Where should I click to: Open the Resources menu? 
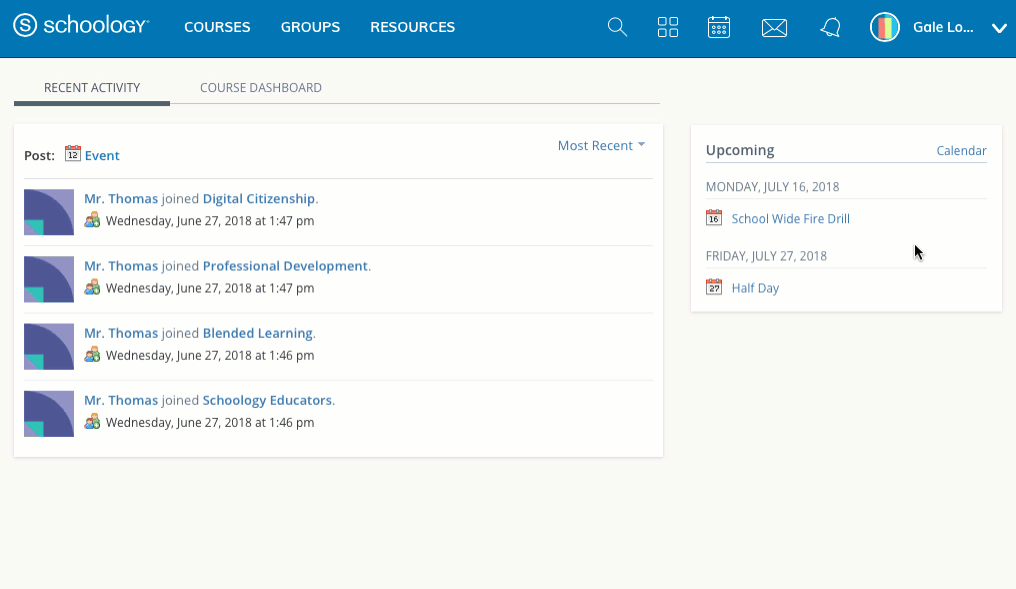tap(412, 28)
